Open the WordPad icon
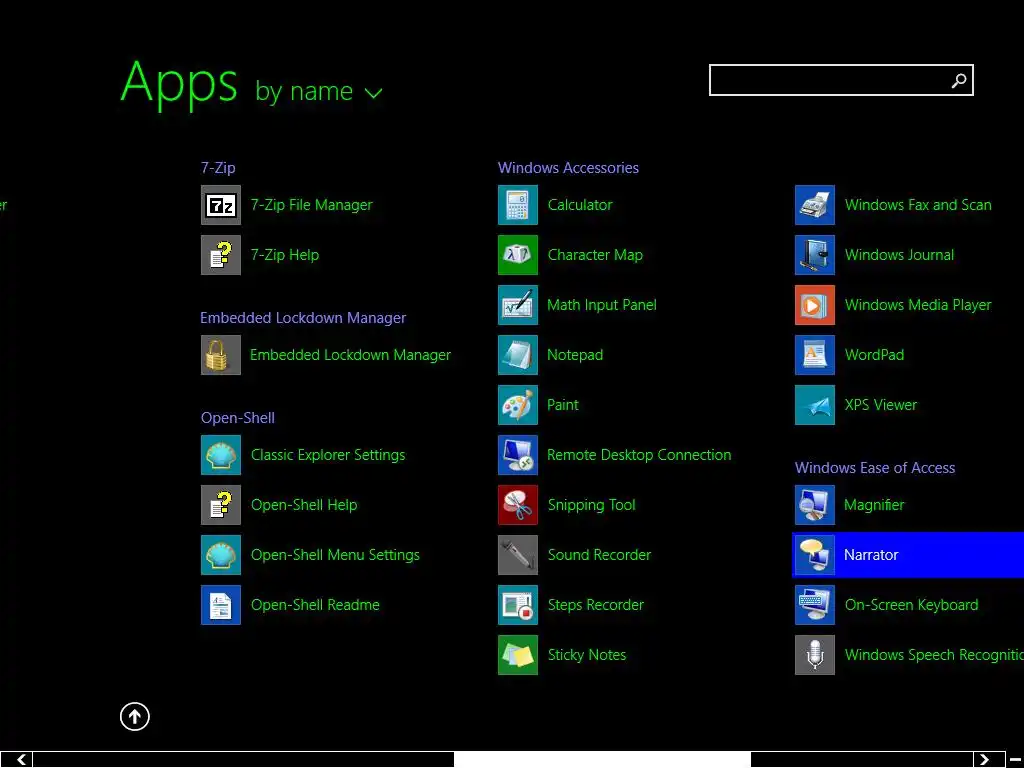This screenshot has width=1024, height=768. pos(815,355)
